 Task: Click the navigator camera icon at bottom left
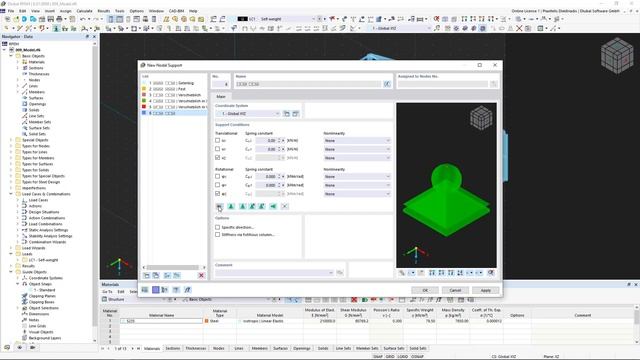tap(32, 347)
